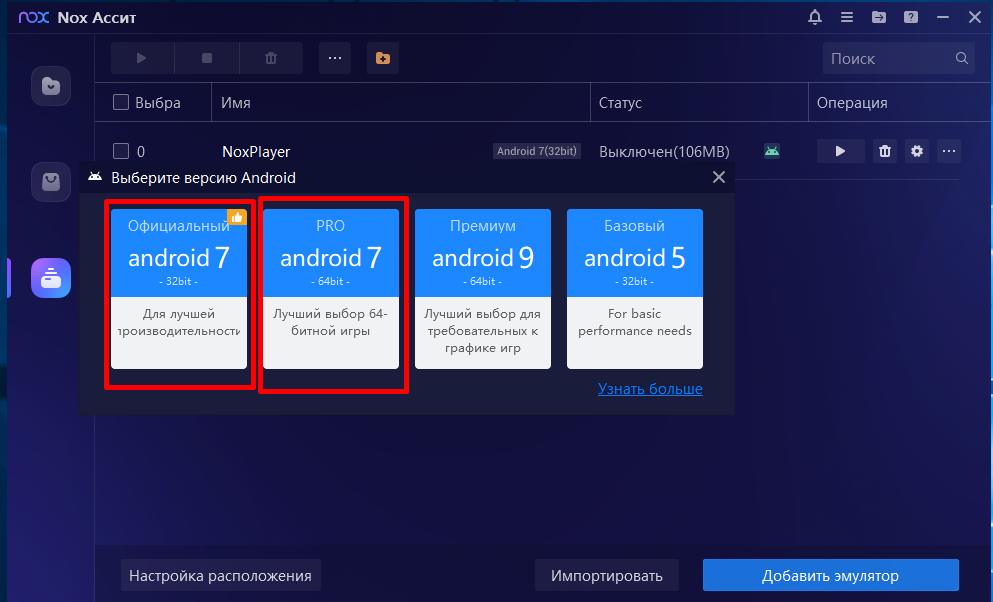Click the Выключен(106MB) status text
This screenshot has height=602, width=993.
click(x=664, y=152)
